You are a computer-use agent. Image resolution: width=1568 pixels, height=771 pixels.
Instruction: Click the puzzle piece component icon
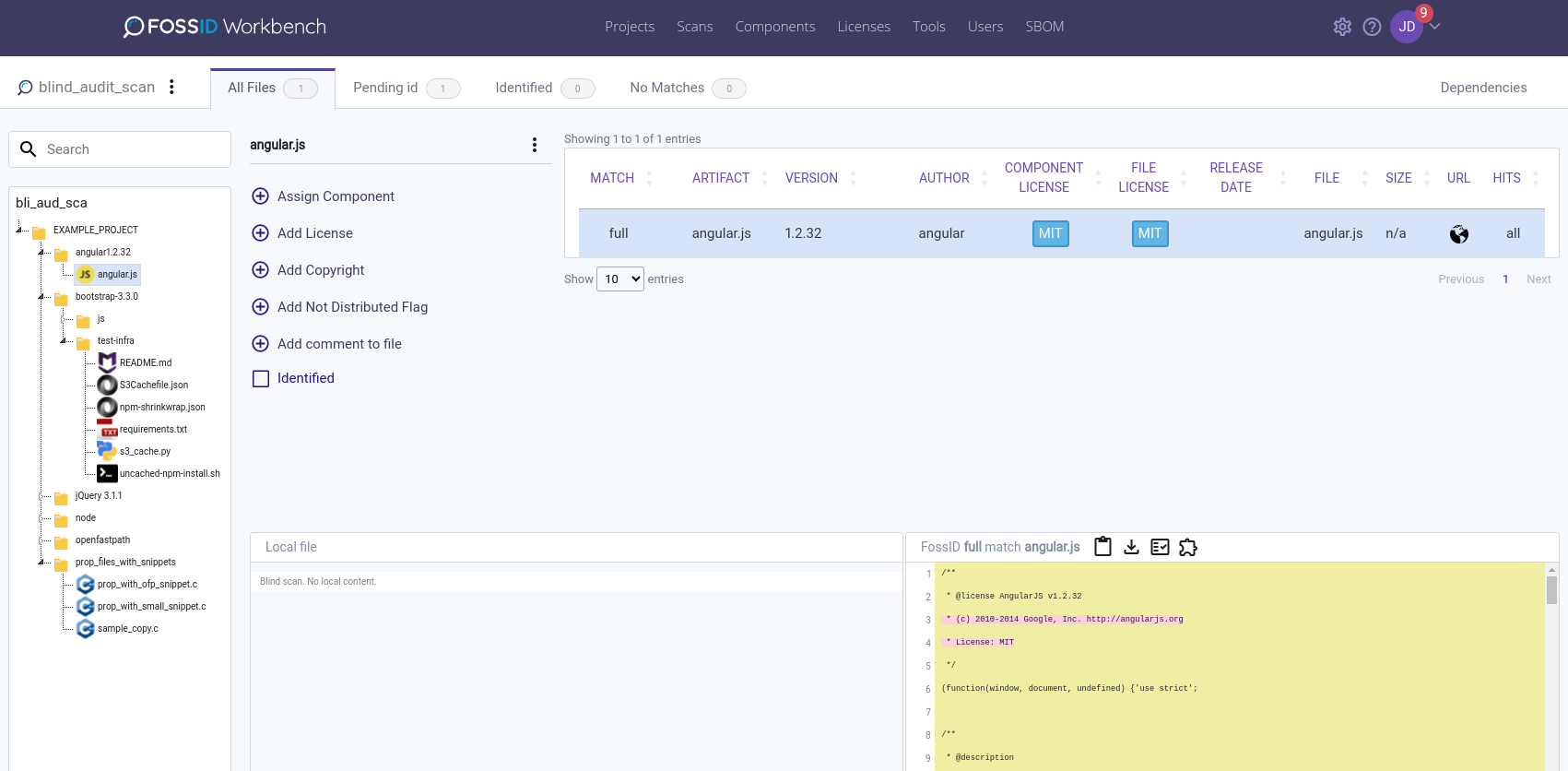click(x=1188, y=547)
